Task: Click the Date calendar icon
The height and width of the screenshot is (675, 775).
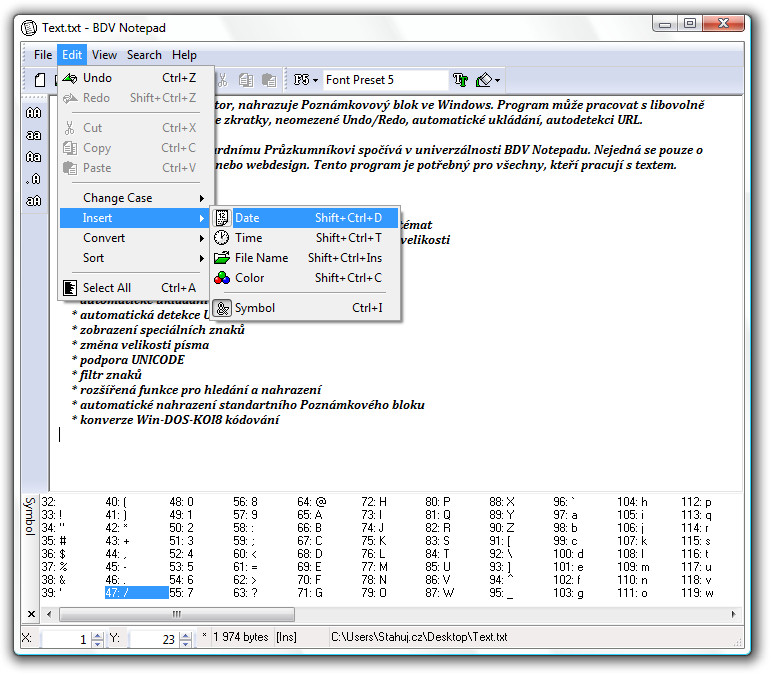Action: point(222,218)
